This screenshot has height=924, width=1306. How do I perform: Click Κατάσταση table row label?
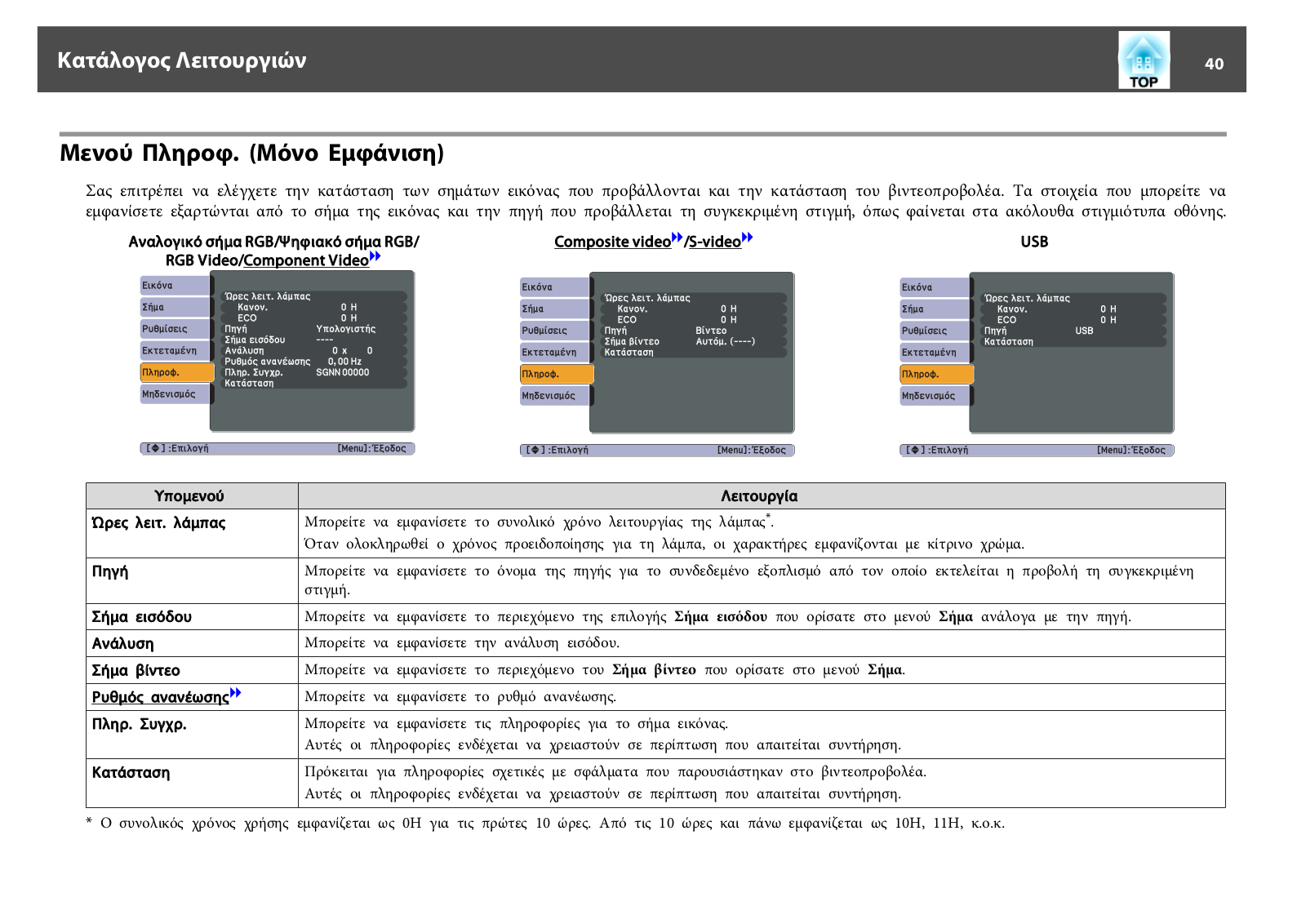point(131,772)
